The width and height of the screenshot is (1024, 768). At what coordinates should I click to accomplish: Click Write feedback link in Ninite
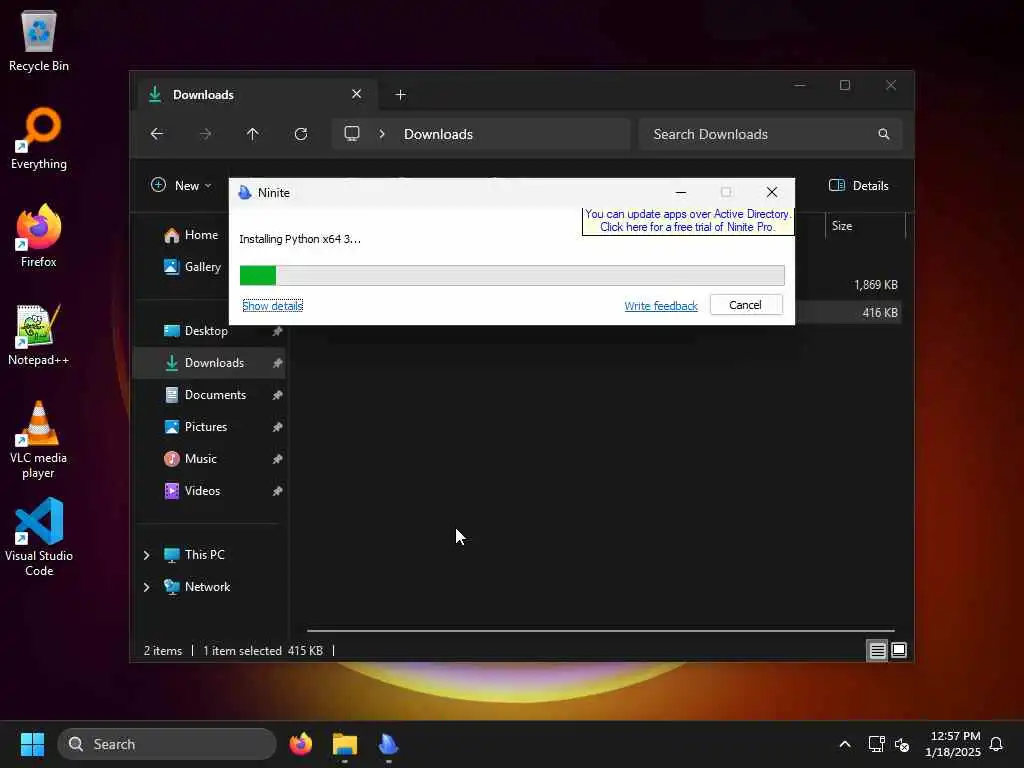[661, 306]
